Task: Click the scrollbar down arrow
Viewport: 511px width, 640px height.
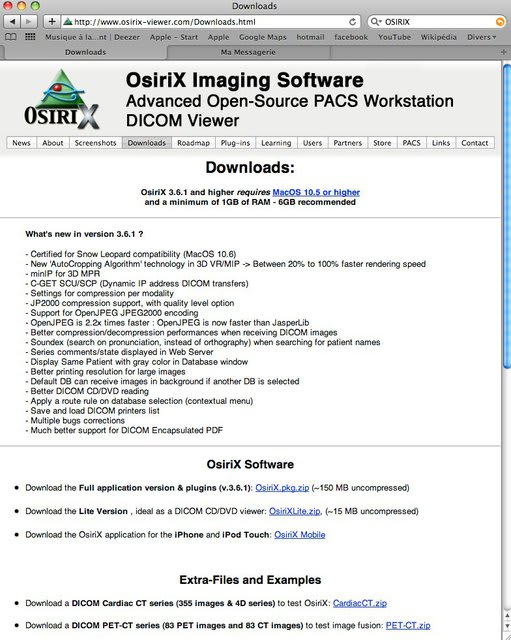Action: pyautogui.click(x=507, y=626)
